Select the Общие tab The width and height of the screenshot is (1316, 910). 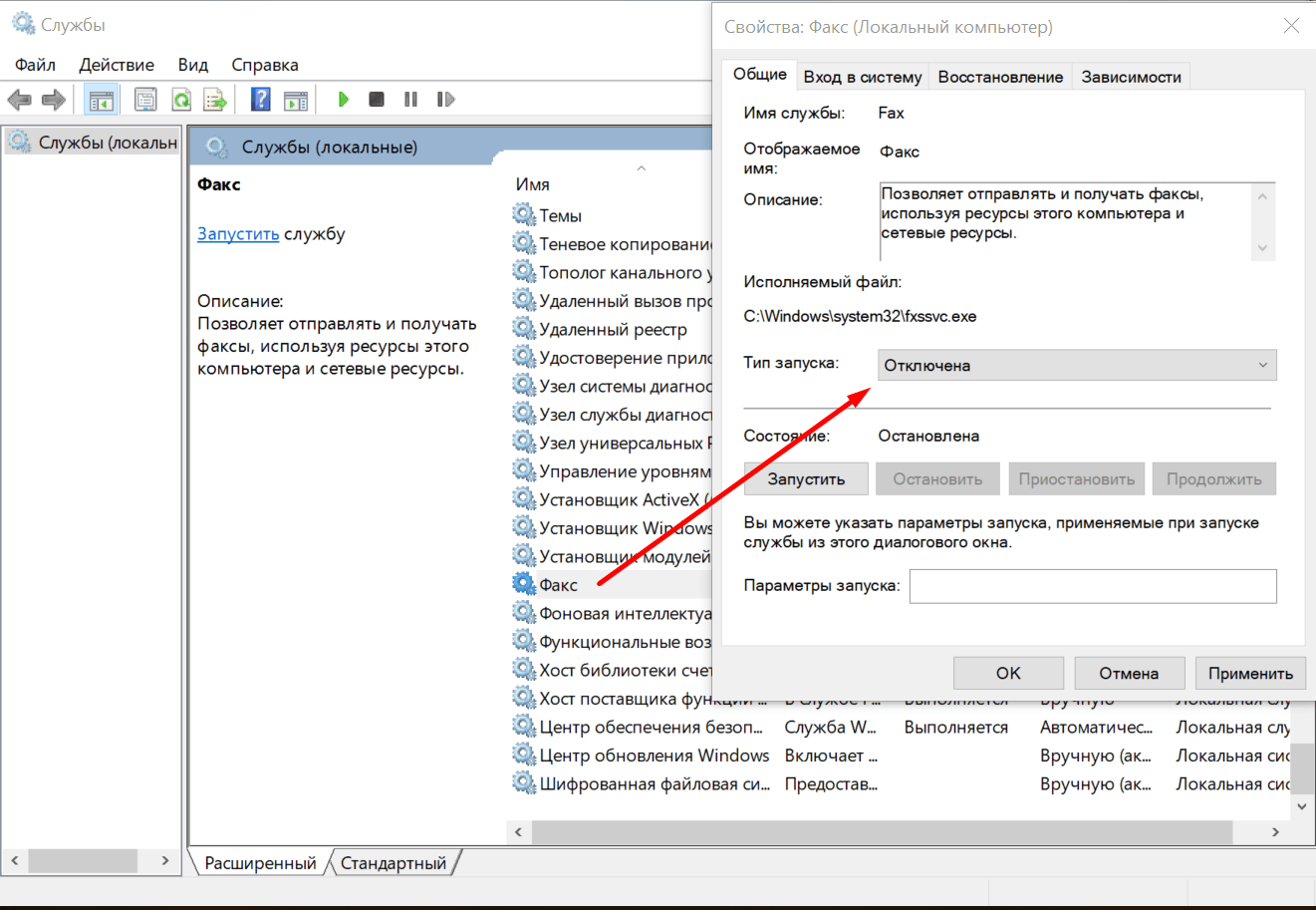(x=760, y=75)
